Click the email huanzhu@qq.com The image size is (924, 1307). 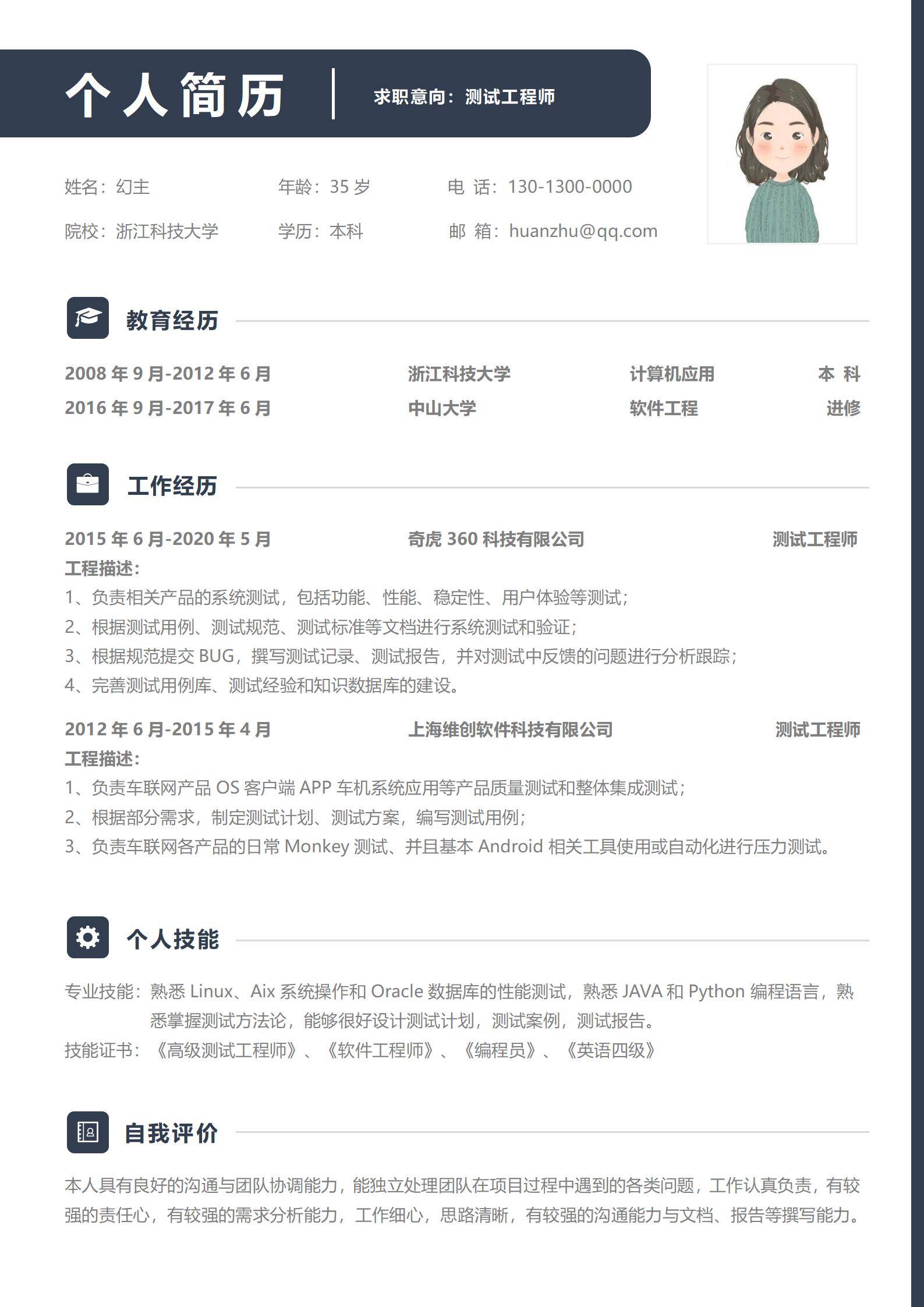pos(583,231)
